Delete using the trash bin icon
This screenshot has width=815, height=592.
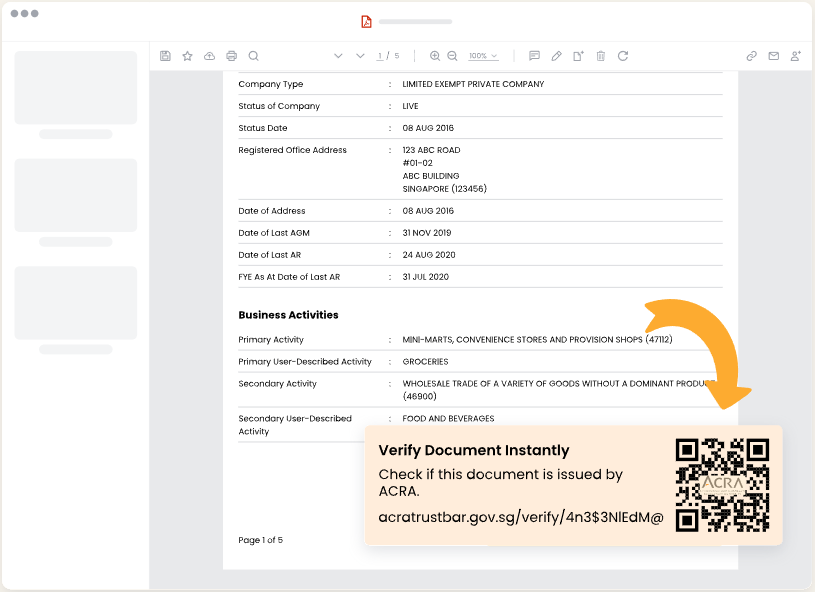pyautogui.click(x=600, y=56)
